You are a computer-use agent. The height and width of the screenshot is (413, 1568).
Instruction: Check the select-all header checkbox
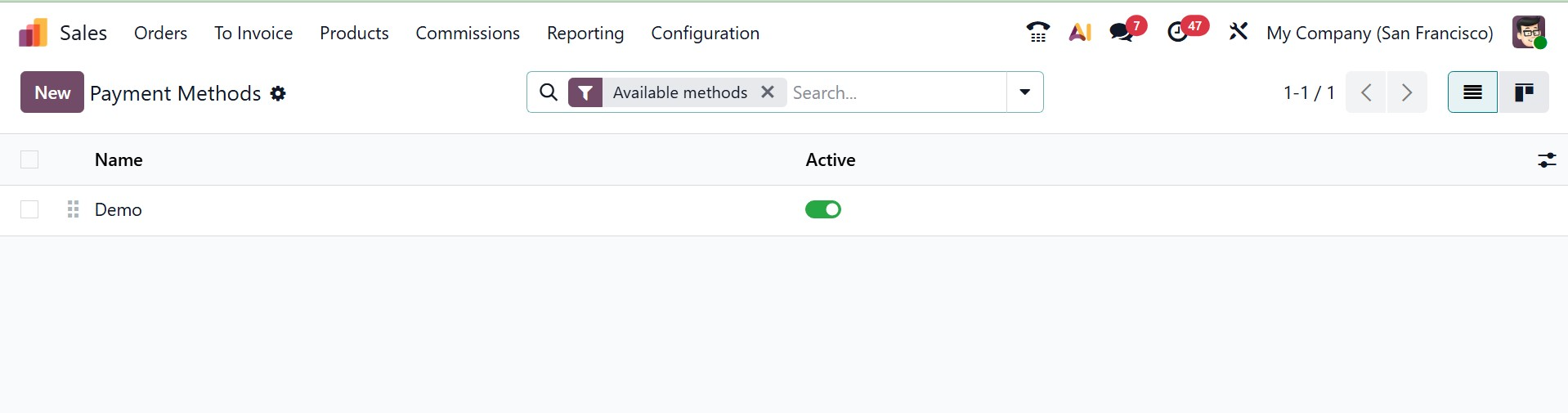pyautogui.click(x=29, y=160)
